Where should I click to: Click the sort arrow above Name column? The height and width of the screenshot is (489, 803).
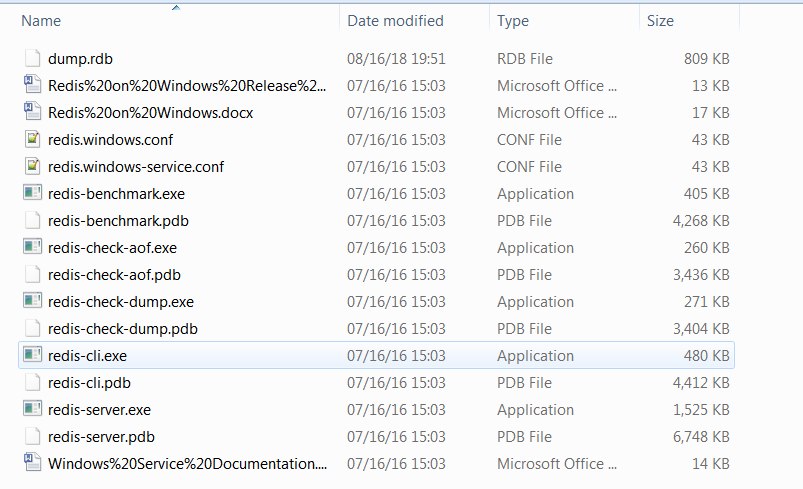pyautogui.click(x=176, y=7)
